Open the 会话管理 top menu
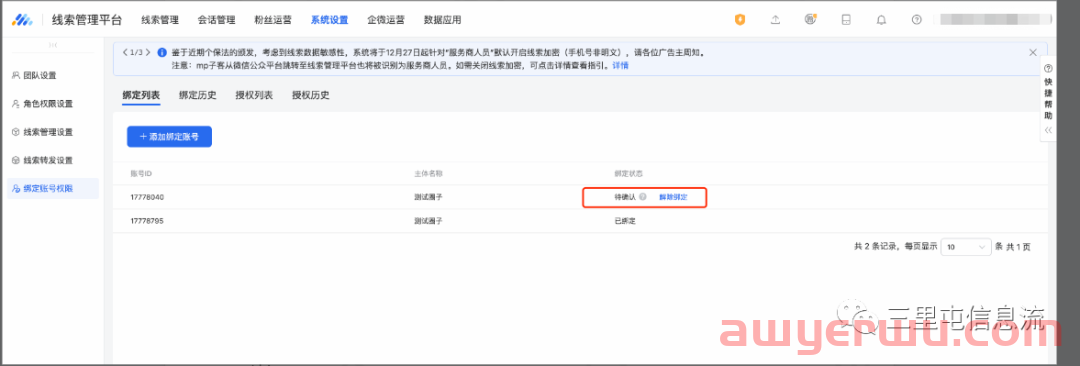 pos(216,20)
